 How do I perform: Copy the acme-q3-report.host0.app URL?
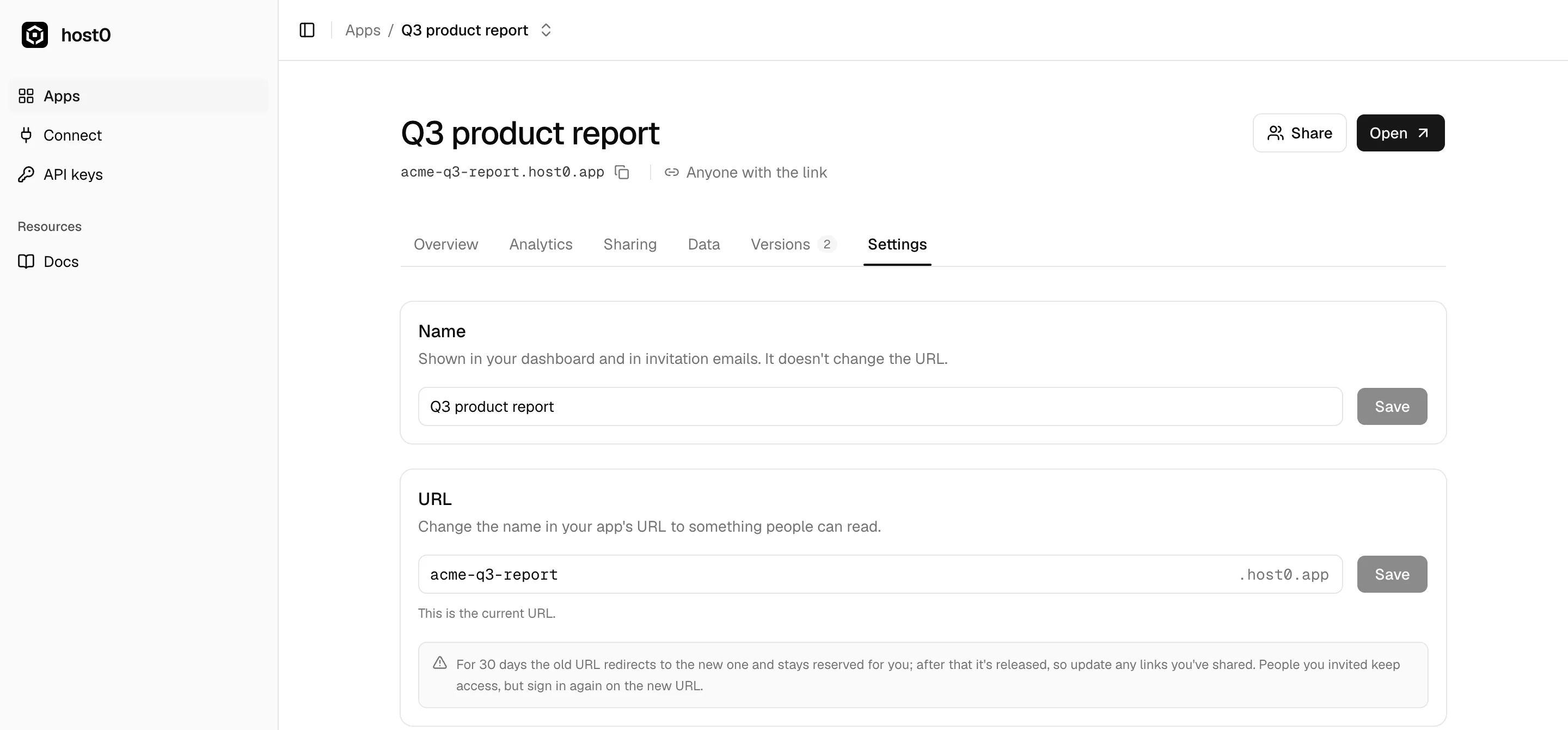click(x=621, y=172)
